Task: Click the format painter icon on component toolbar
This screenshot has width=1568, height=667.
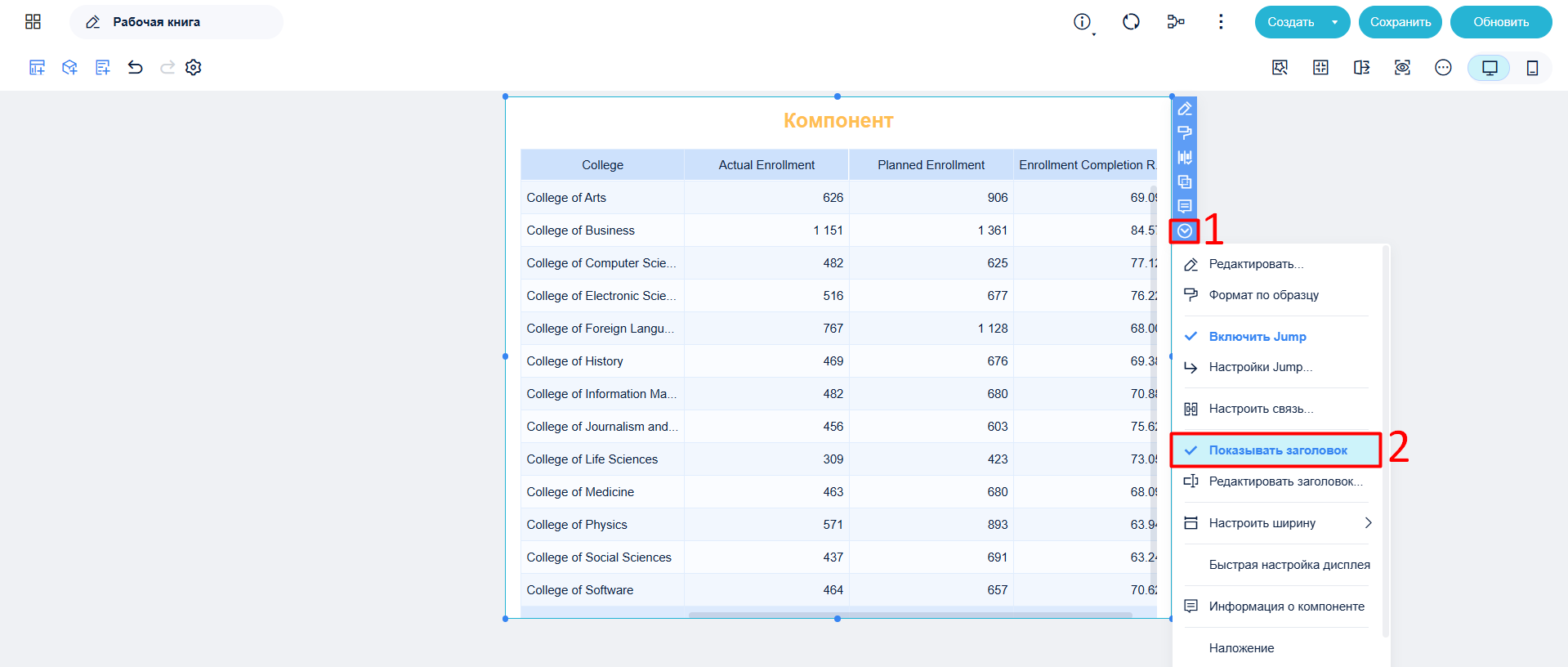Action: (1185, 132)
